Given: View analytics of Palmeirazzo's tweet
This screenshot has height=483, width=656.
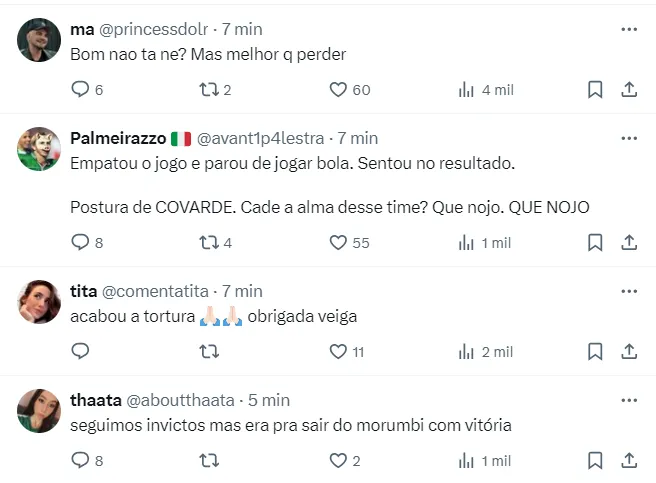Looking at the screenshot, I should tap(466, 242).
